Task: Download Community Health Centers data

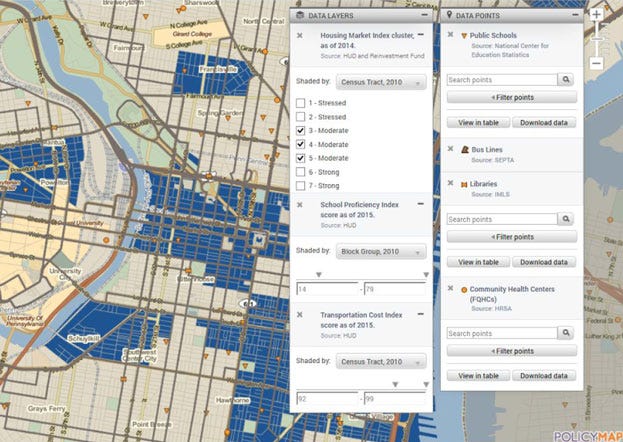Action: [544, 376]
